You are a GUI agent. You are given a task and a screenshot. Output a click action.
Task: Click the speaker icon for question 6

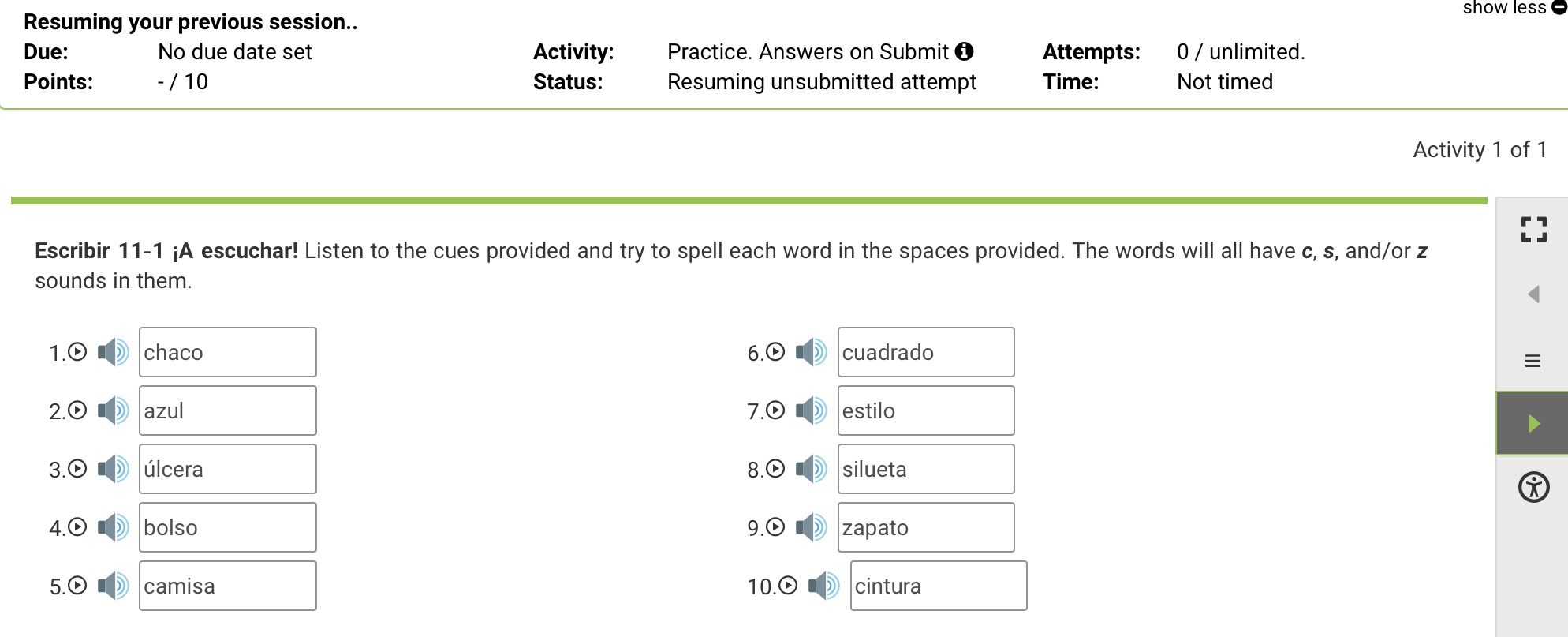click(811, 352)
